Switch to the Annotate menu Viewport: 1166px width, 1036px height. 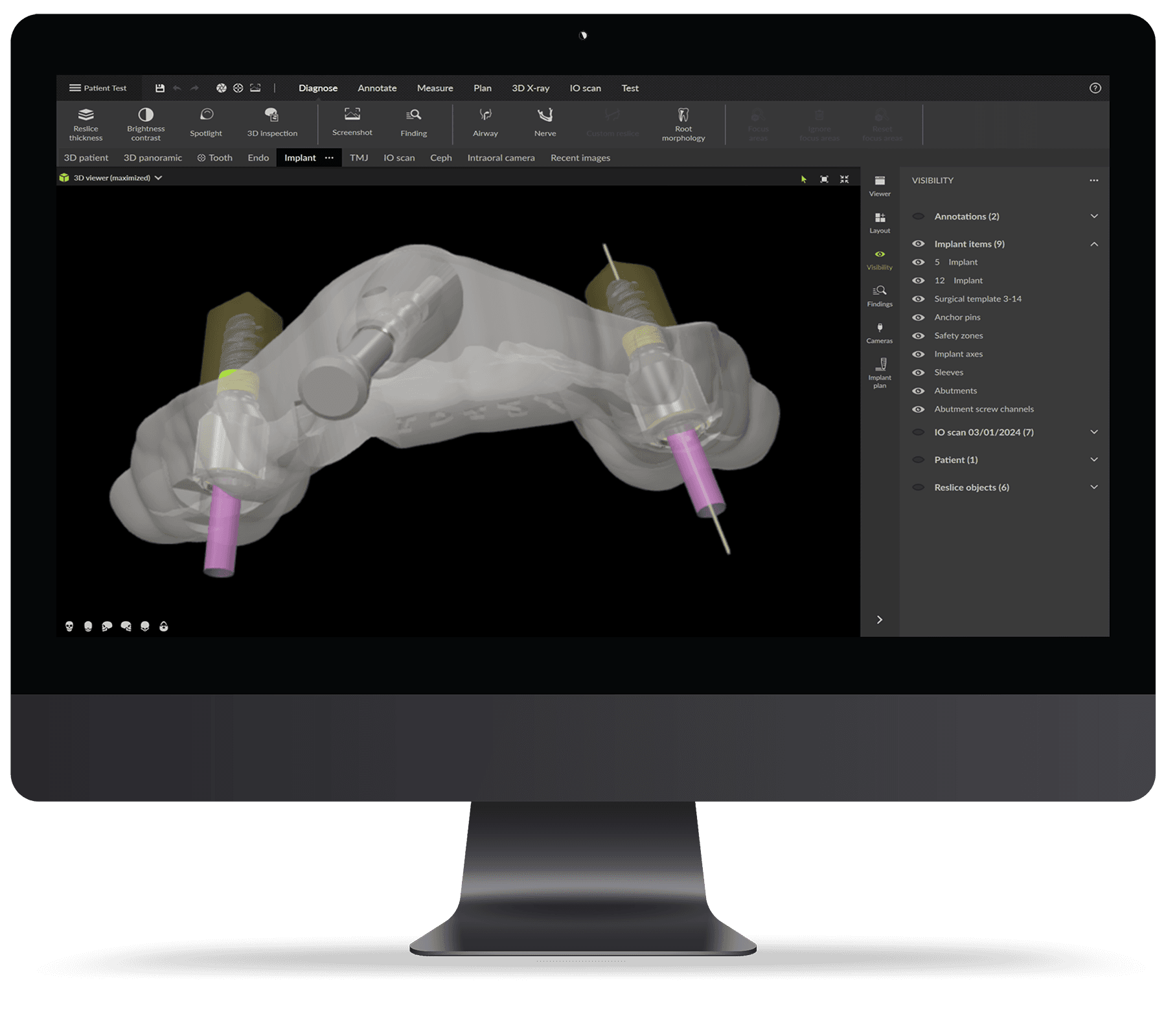coord(377,88)
